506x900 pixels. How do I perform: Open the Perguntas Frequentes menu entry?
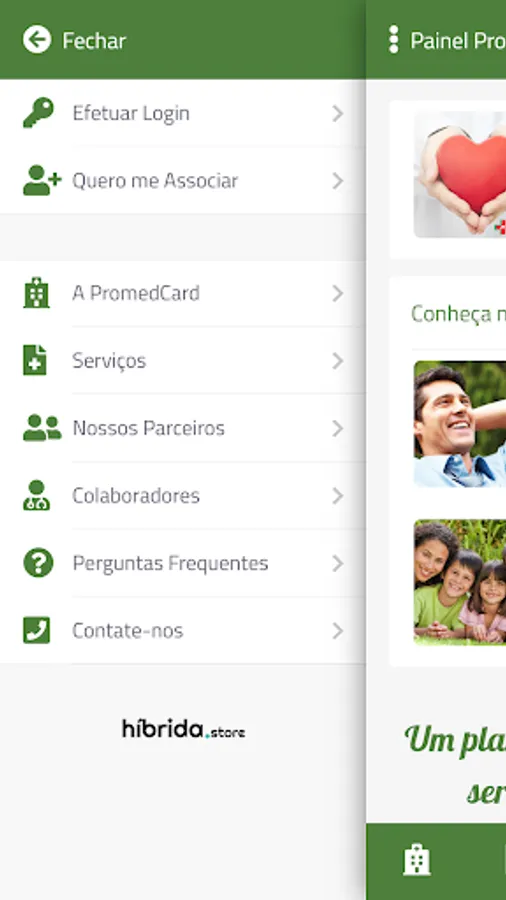(182, 563)
